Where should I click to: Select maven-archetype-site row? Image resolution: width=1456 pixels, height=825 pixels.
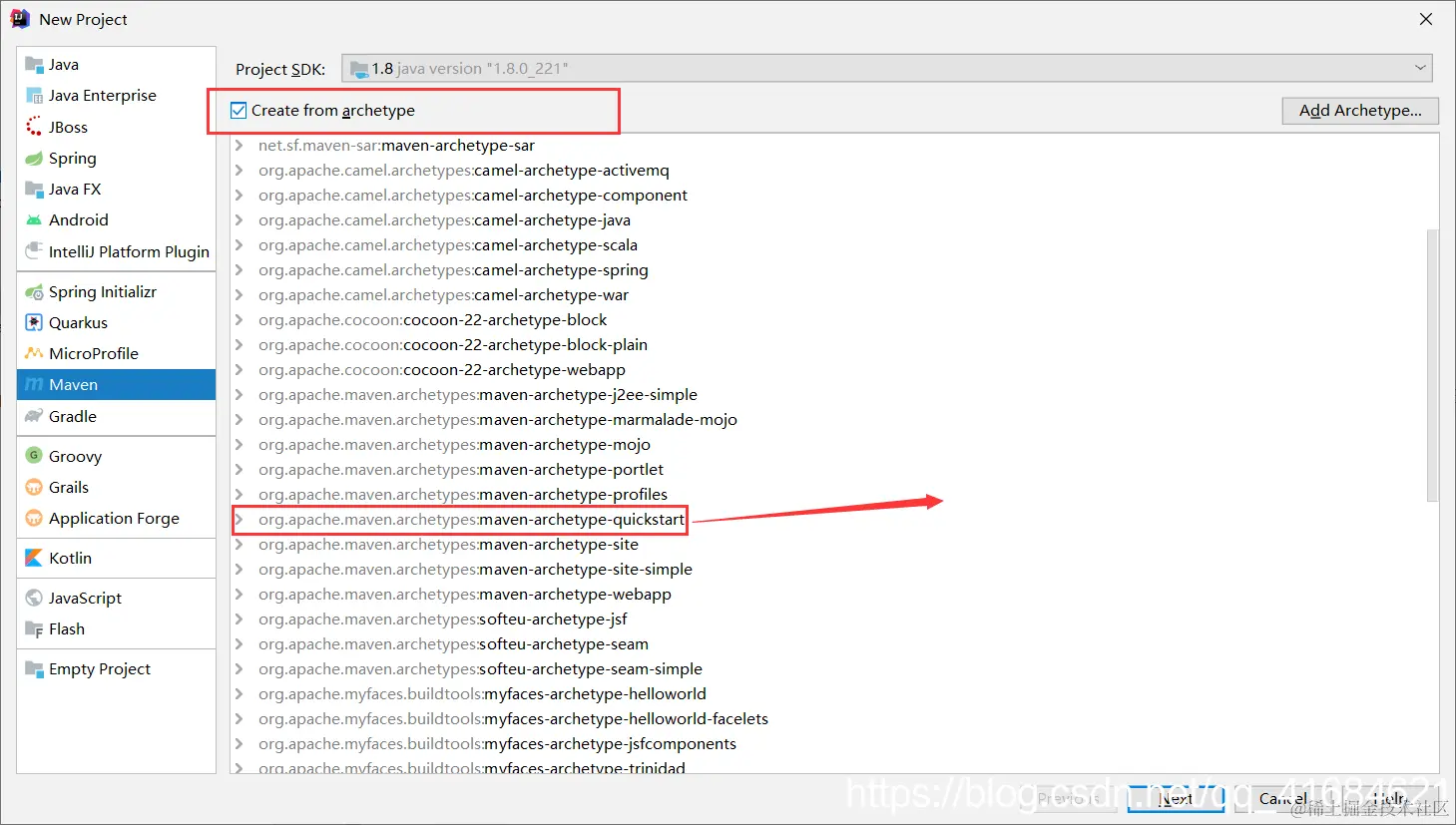(834, 544)
